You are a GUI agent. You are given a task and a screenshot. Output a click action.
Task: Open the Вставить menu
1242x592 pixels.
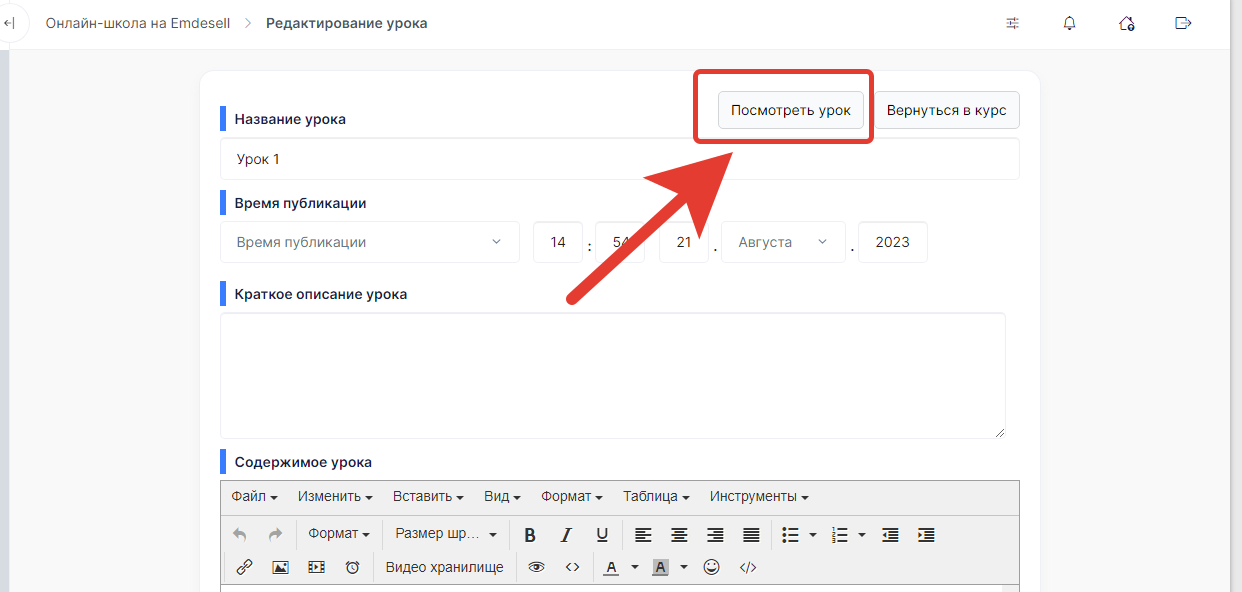428,496
